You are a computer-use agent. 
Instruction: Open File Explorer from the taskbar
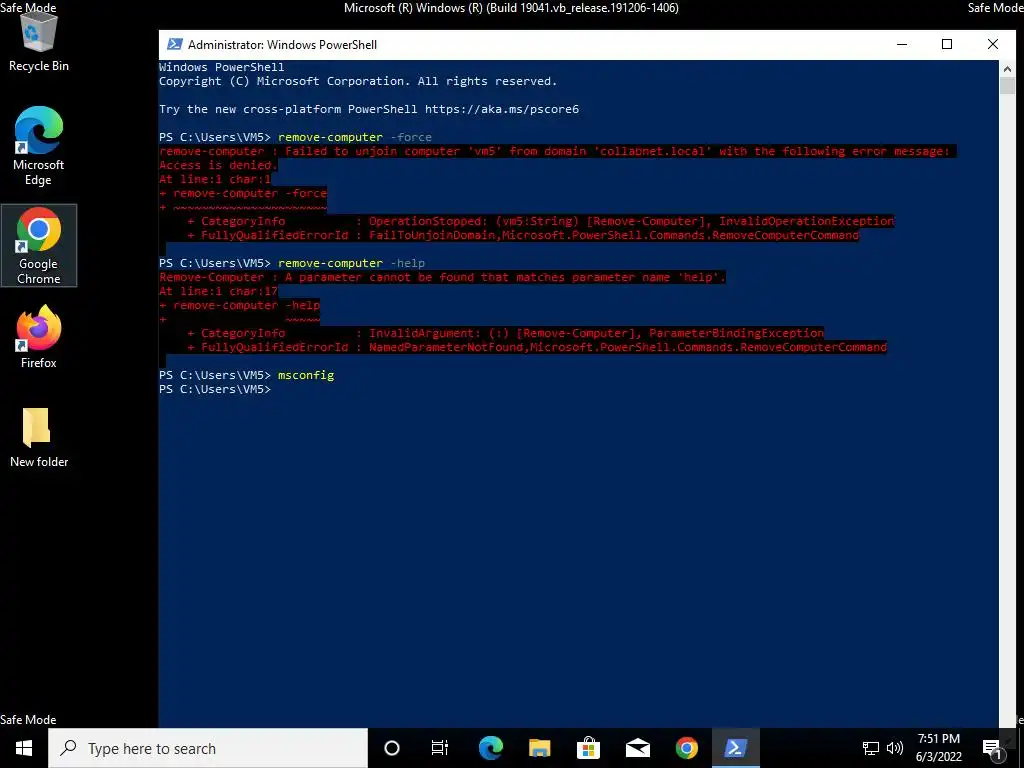[x=539, y=748]
